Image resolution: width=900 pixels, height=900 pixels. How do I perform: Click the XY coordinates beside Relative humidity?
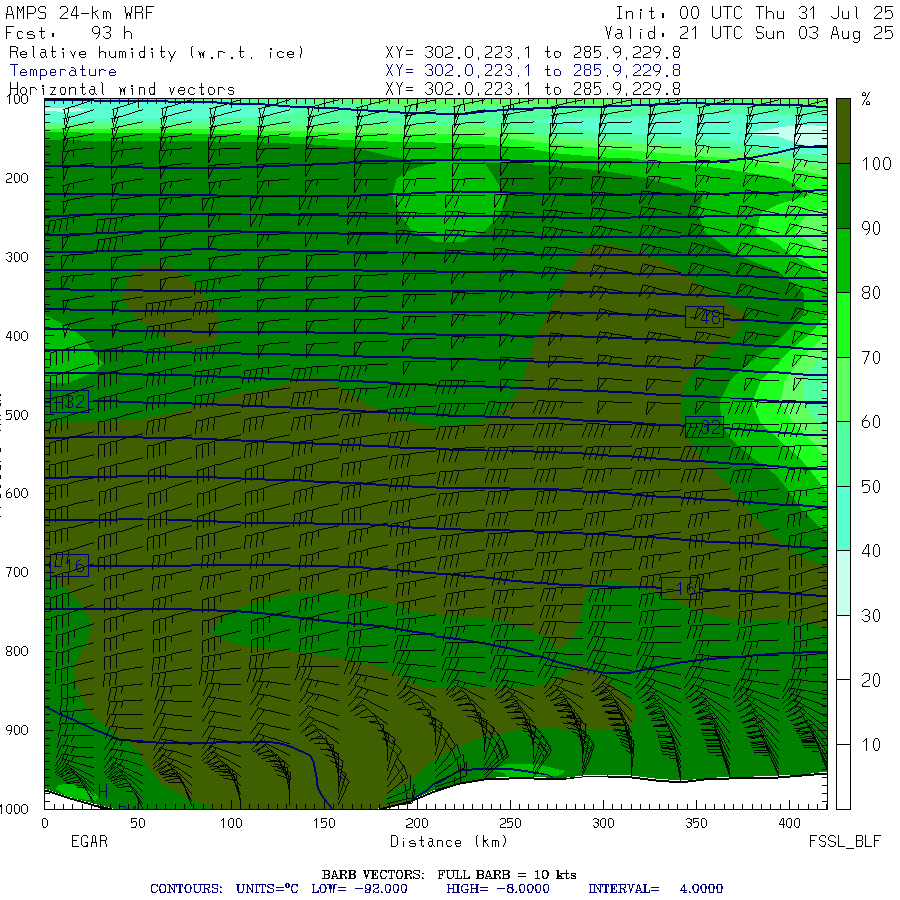click(x=533, y=53)
